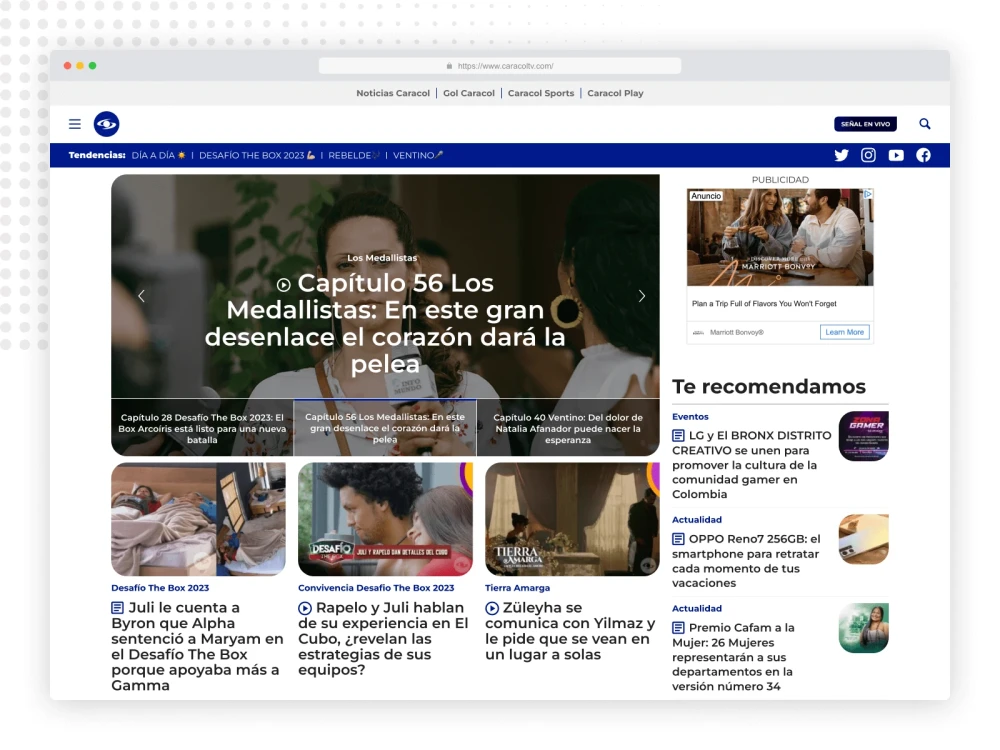
Task: Open the search magnifier icon
Action: click(x=925, y=124)
